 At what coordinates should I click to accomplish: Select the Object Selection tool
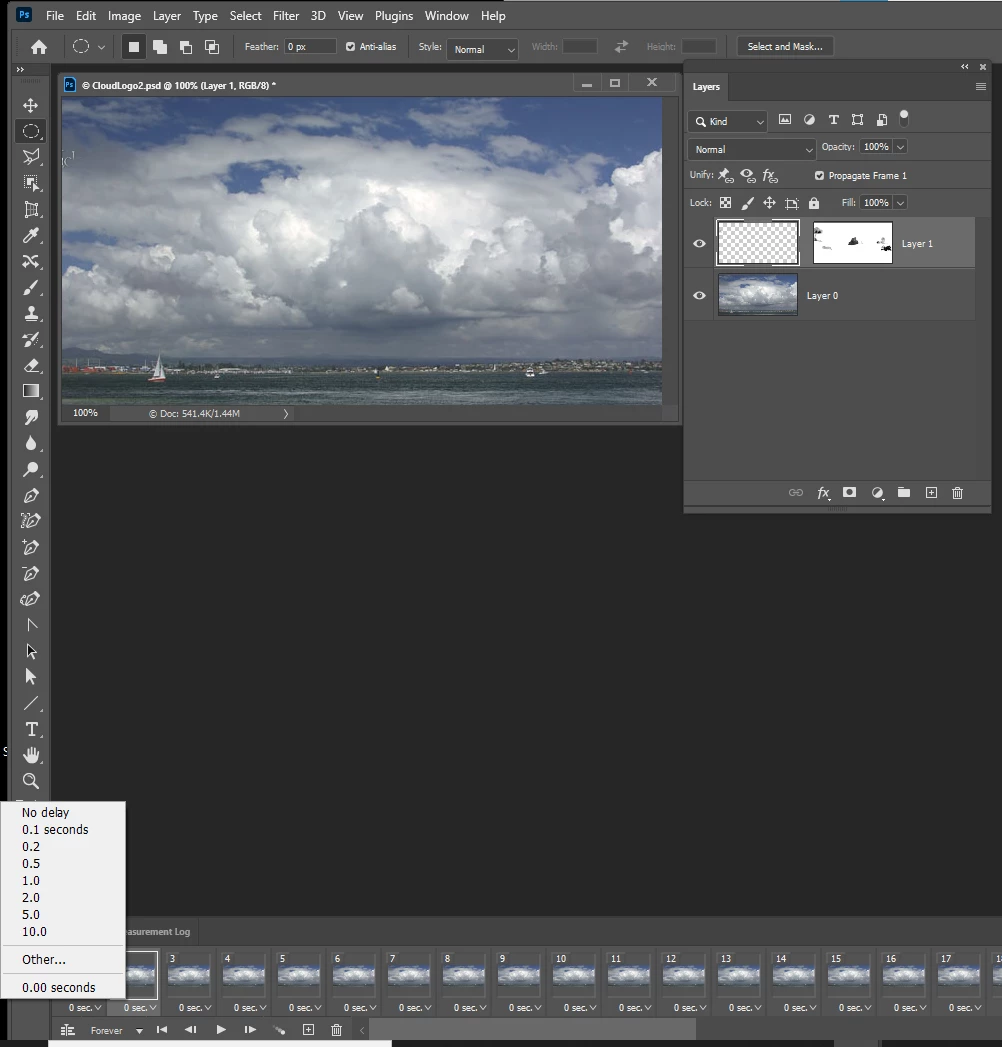click(31, 183)
